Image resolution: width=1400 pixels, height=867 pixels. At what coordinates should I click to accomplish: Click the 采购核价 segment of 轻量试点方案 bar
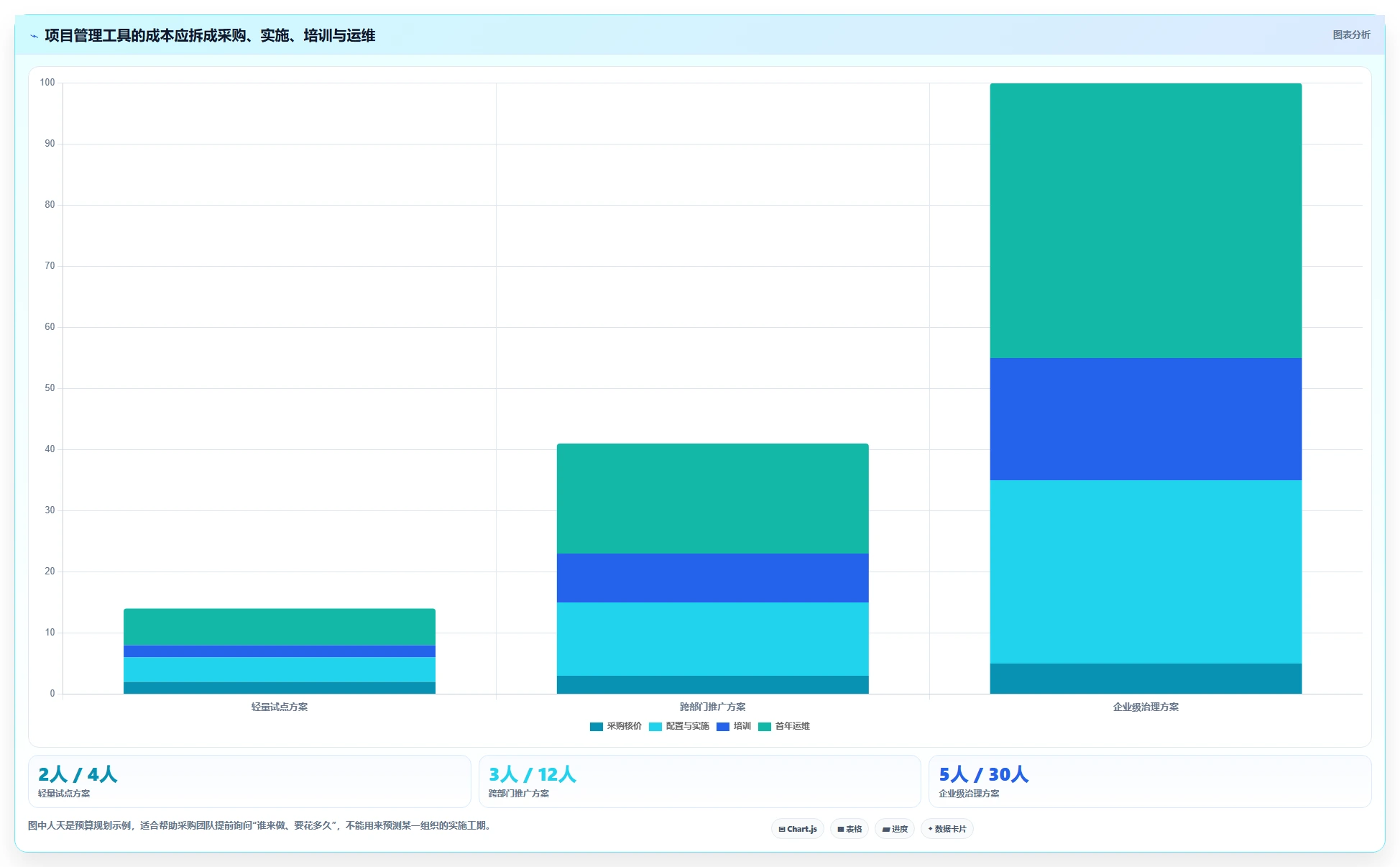coord(280,688)
